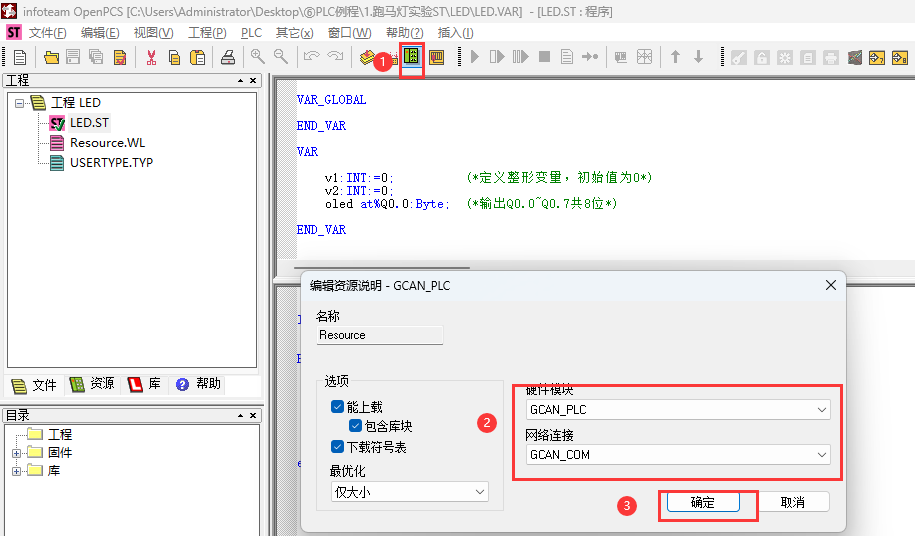
Task: Open a project with the folder icon
Action: (x=51, y=57)
